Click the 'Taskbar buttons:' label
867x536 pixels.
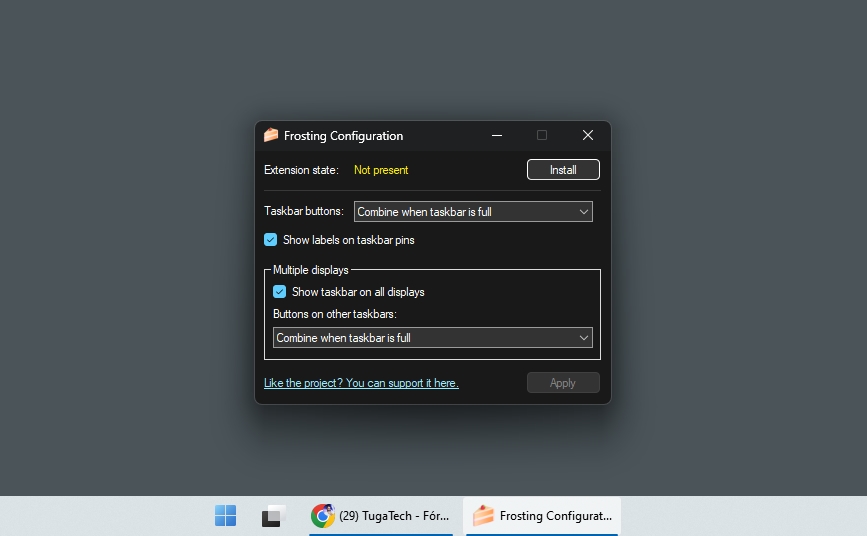[x=304, y=211]
